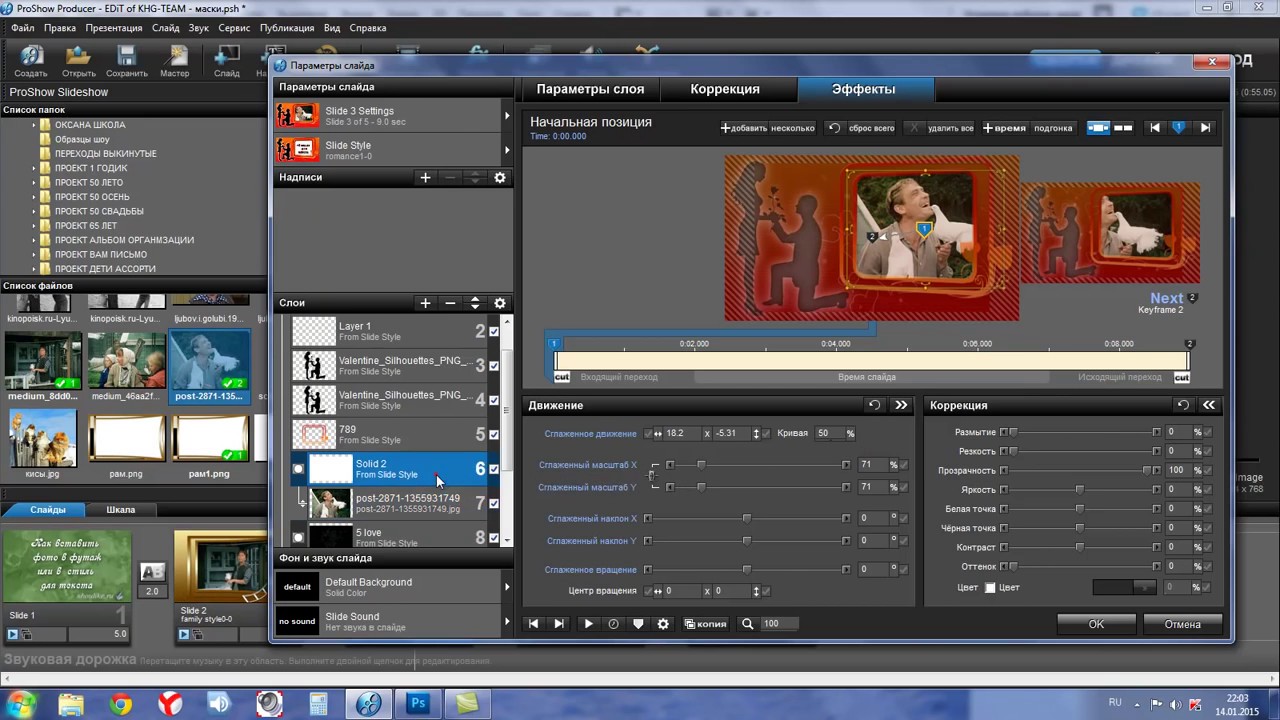
Task: Toggle checkbox of 5 love layer
Action: (x=494, y=538)
